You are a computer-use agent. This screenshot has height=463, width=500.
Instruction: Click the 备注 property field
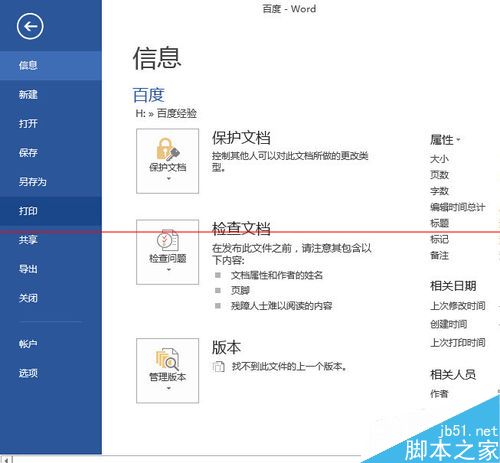[439, 255]
